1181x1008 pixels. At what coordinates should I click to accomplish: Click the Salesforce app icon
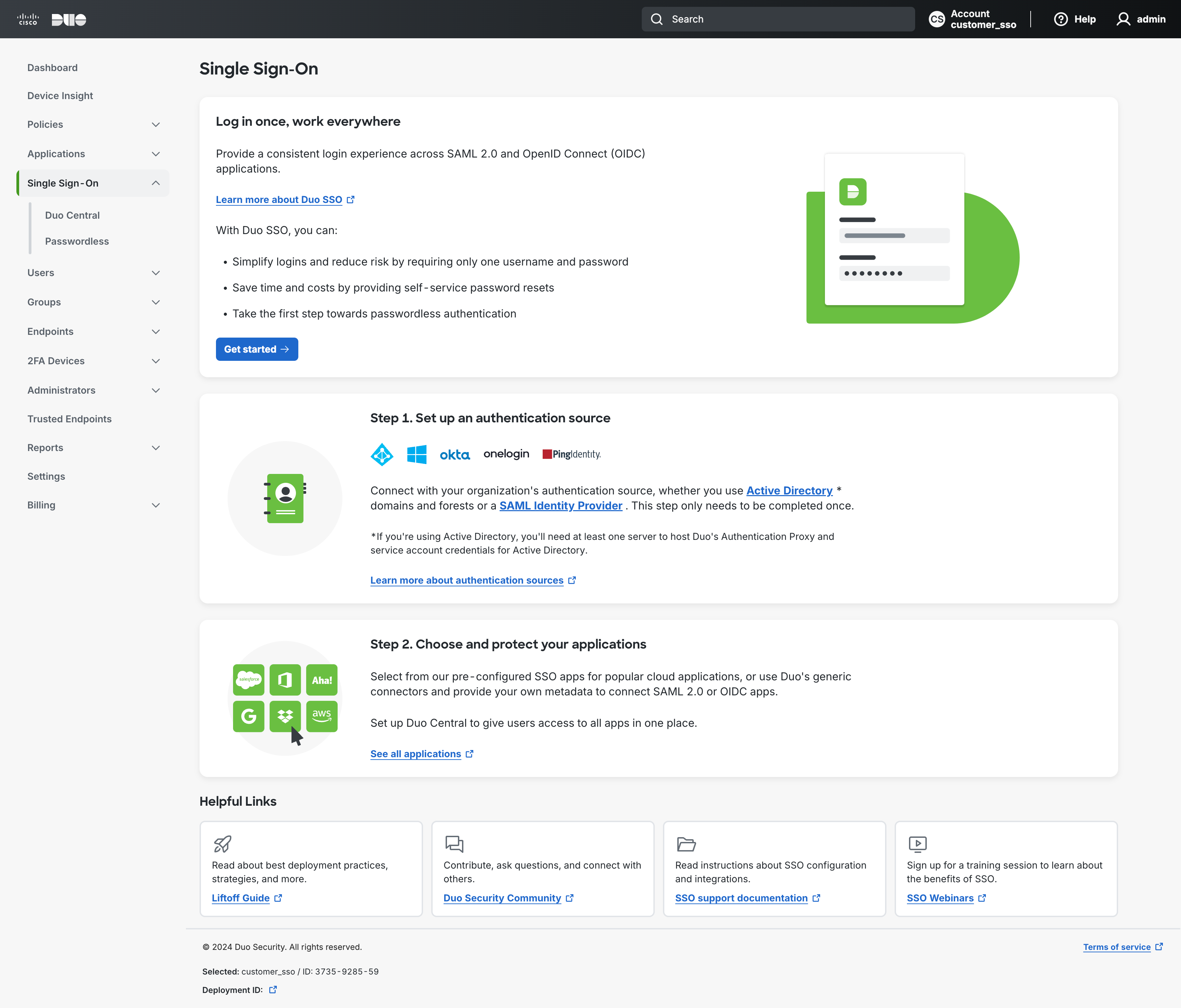[x=248, y=679]
